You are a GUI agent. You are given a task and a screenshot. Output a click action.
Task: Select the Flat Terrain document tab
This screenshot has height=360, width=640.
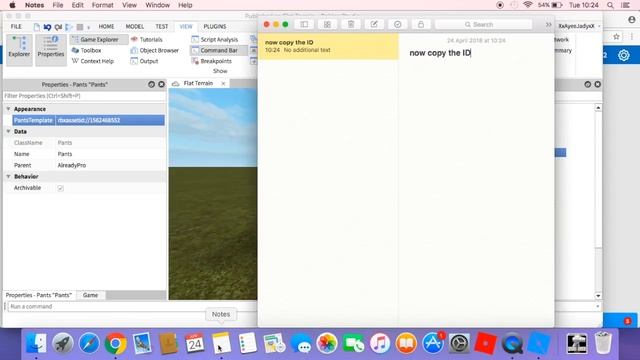point(198,83)
